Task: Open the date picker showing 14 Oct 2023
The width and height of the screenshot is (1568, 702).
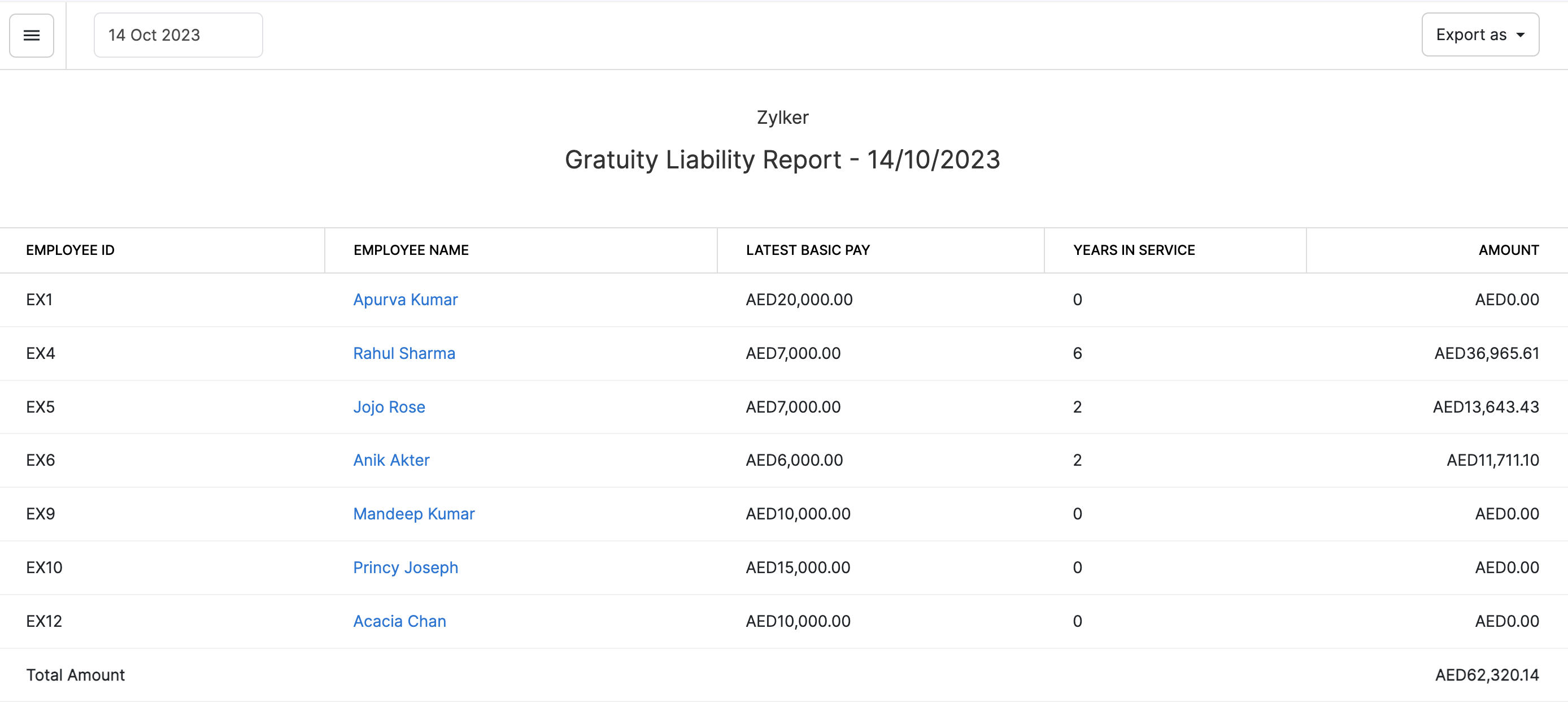Action: (x=178, y=34)
